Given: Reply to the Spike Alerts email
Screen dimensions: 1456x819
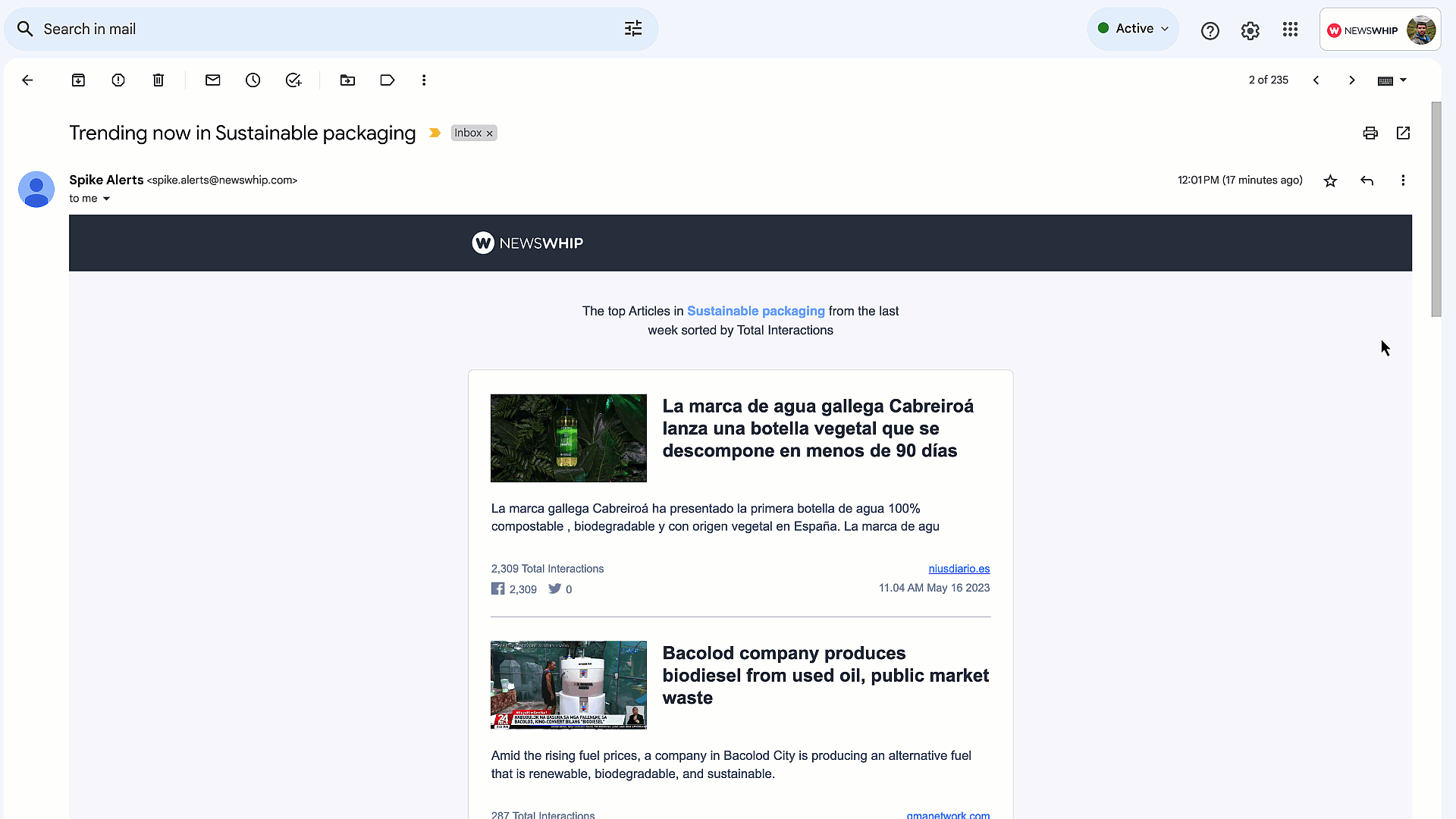Looking at the screenshot, I should point(1367,180).
